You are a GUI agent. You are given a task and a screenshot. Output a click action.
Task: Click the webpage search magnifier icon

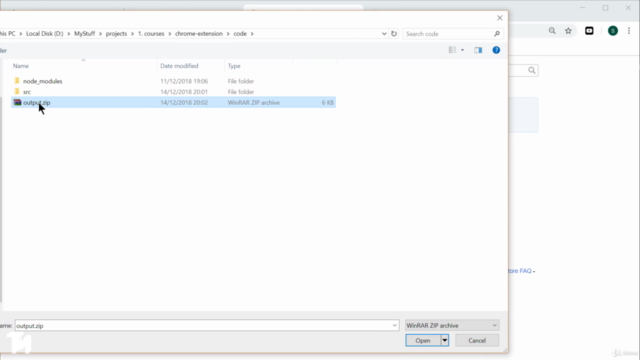point(531,70)
